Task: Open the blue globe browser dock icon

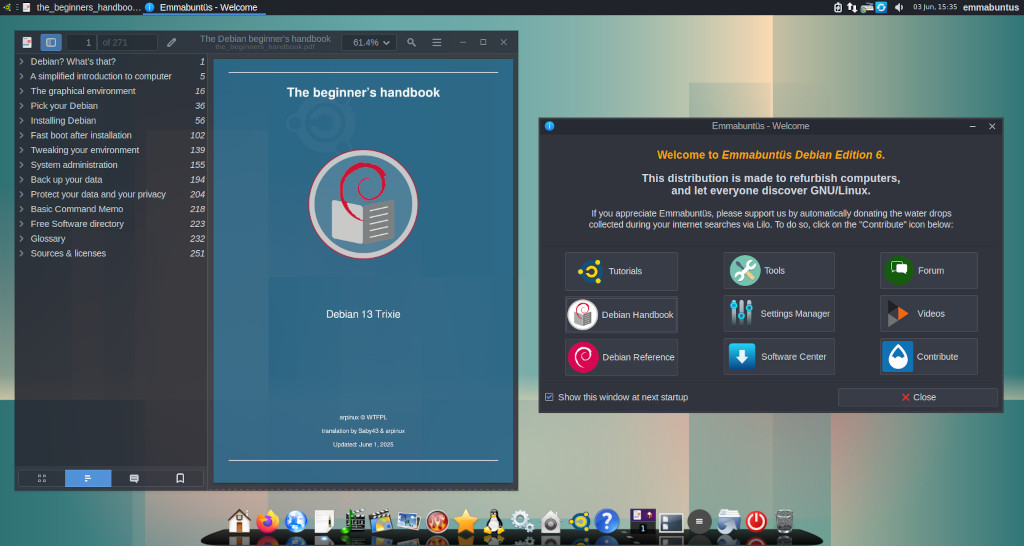Action: [x=296, y=521]
